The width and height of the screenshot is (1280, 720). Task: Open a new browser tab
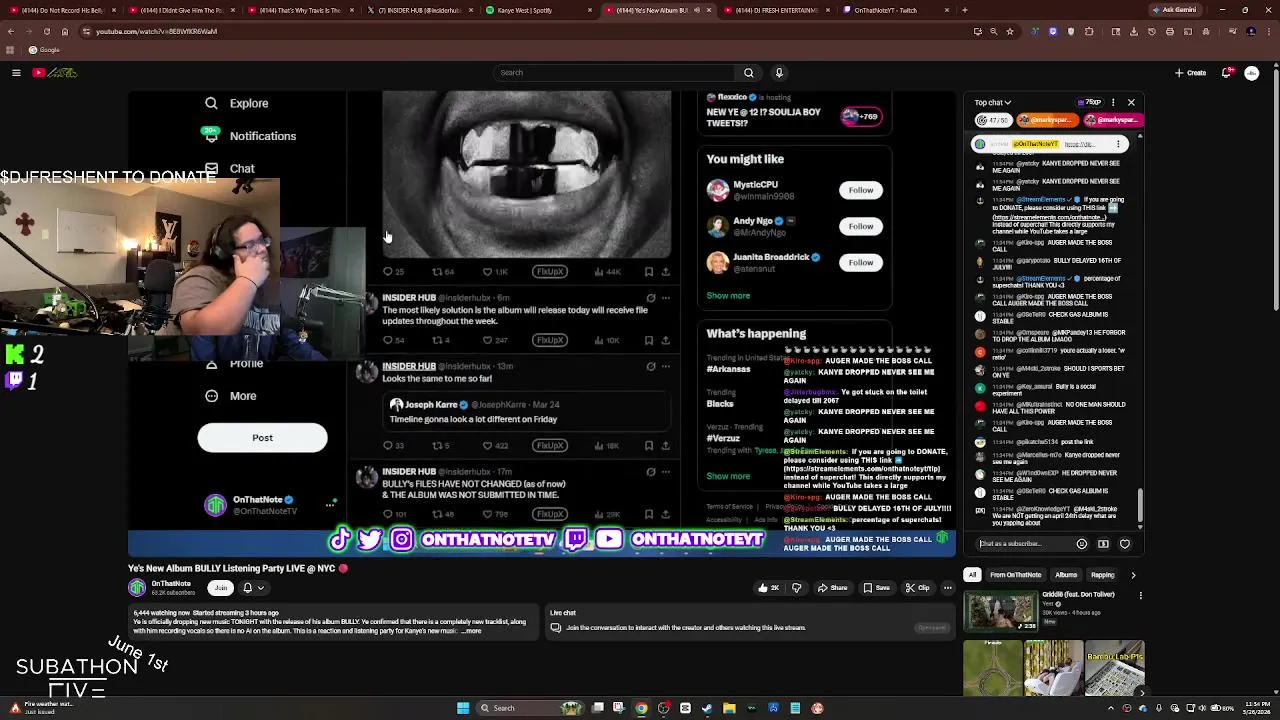(964, 10)
